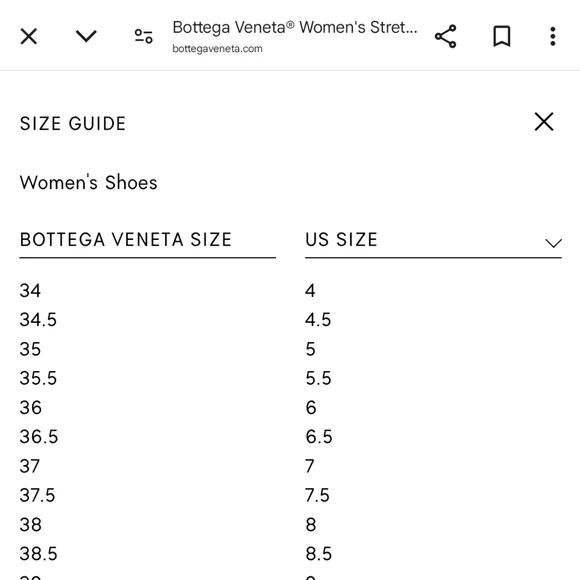Minimize the tab with the down chevron

(x=86, y=36)
